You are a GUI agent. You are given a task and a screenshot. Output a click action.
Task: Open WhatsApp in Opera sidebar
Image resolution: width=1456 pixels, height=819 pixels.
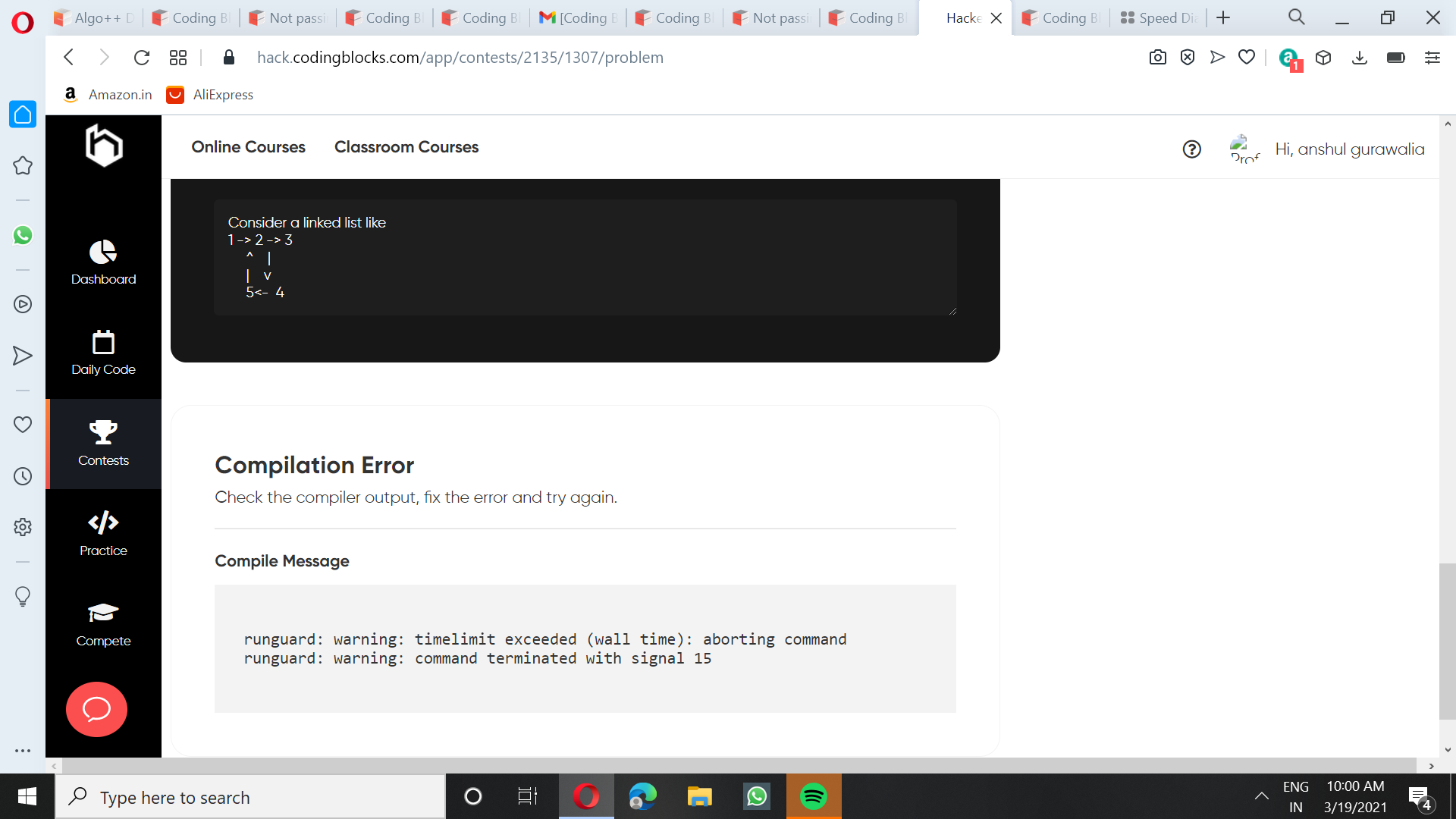(x=23, y=235)
